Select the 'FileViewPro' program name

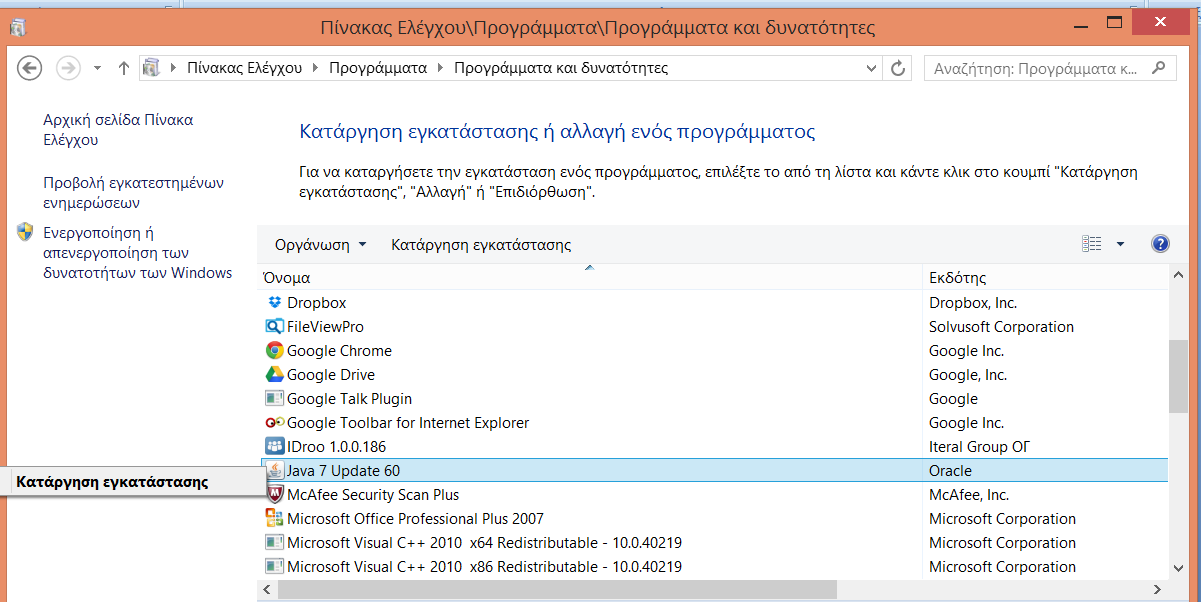(325, 326)
